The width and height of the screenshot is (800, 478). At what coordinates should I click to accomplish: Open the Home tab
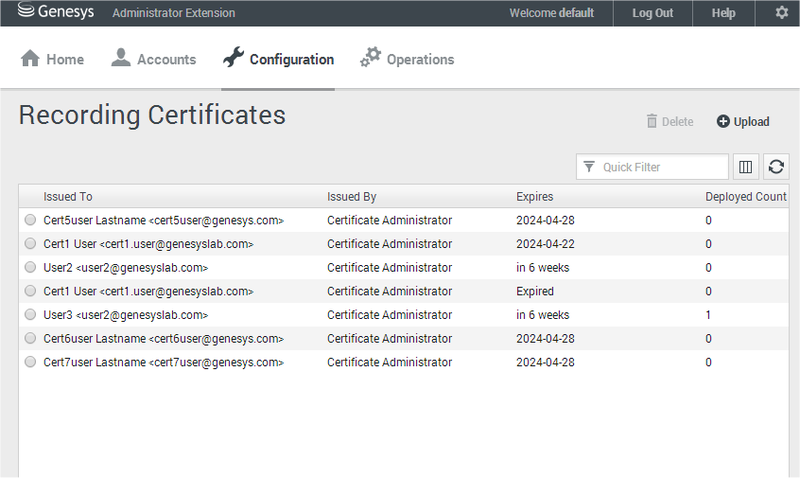click(52, 59)
